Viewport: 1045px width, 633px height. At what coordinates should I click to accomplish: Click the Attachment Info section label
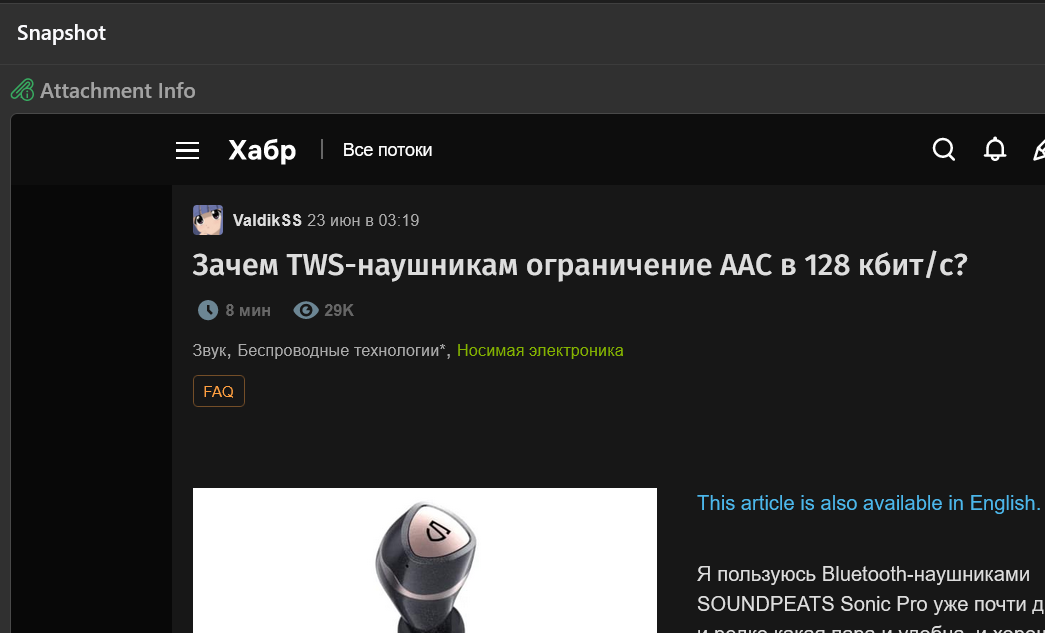pyautogui.click(x=118, y=90)
